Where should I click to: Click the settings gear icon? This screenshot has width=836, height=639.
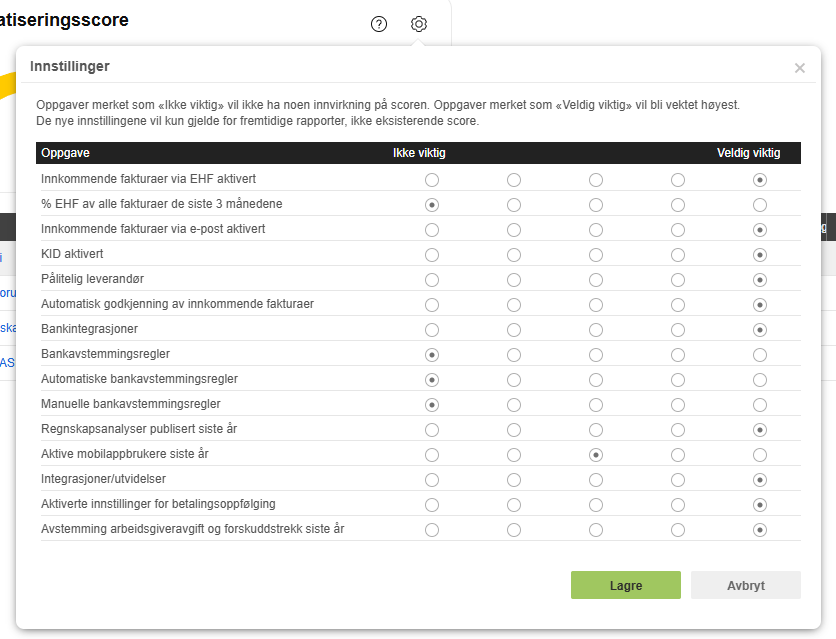pyautogui.click(x=419, y=24)
